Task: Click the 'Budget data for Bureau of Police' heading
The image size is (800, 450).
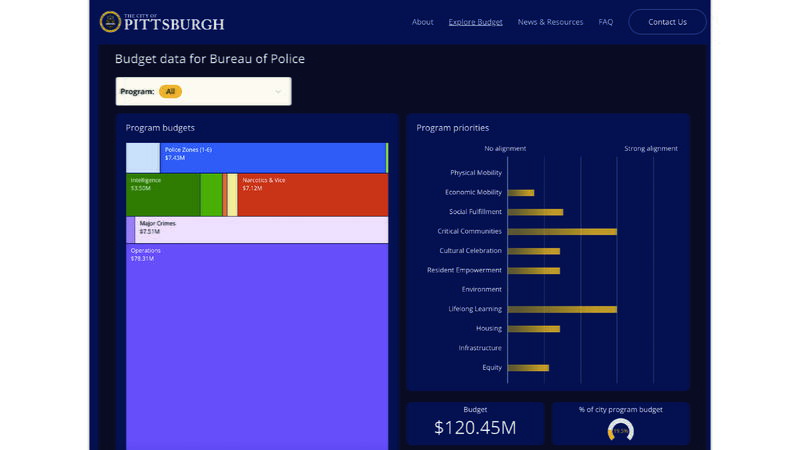Action: (210, 59)
